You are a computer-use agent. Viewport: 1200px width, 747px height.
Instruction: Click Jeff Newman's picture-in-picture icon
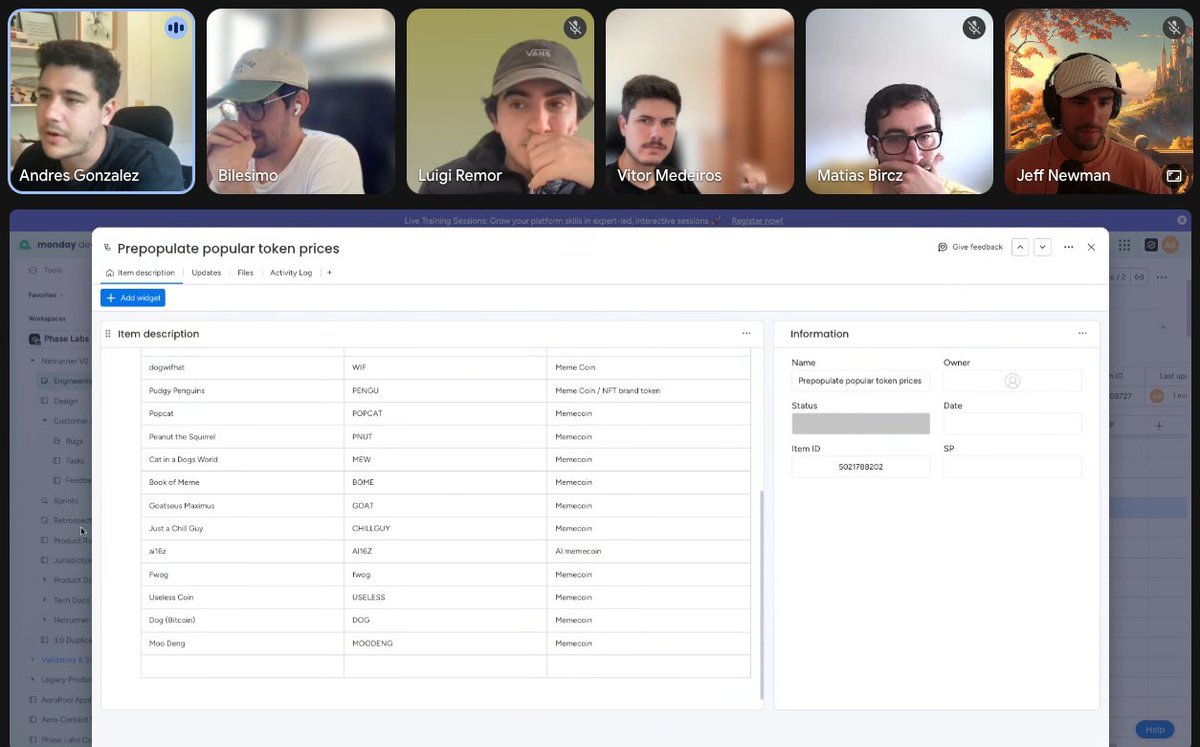1173,176
